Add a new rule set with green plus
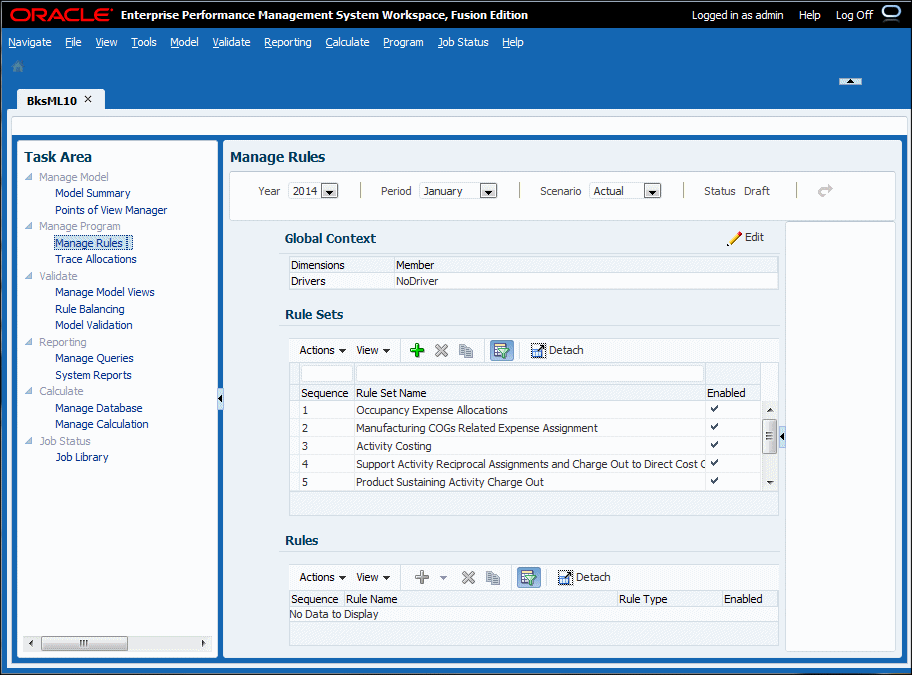The image size is (912, 675). click(x=417, y=351)
